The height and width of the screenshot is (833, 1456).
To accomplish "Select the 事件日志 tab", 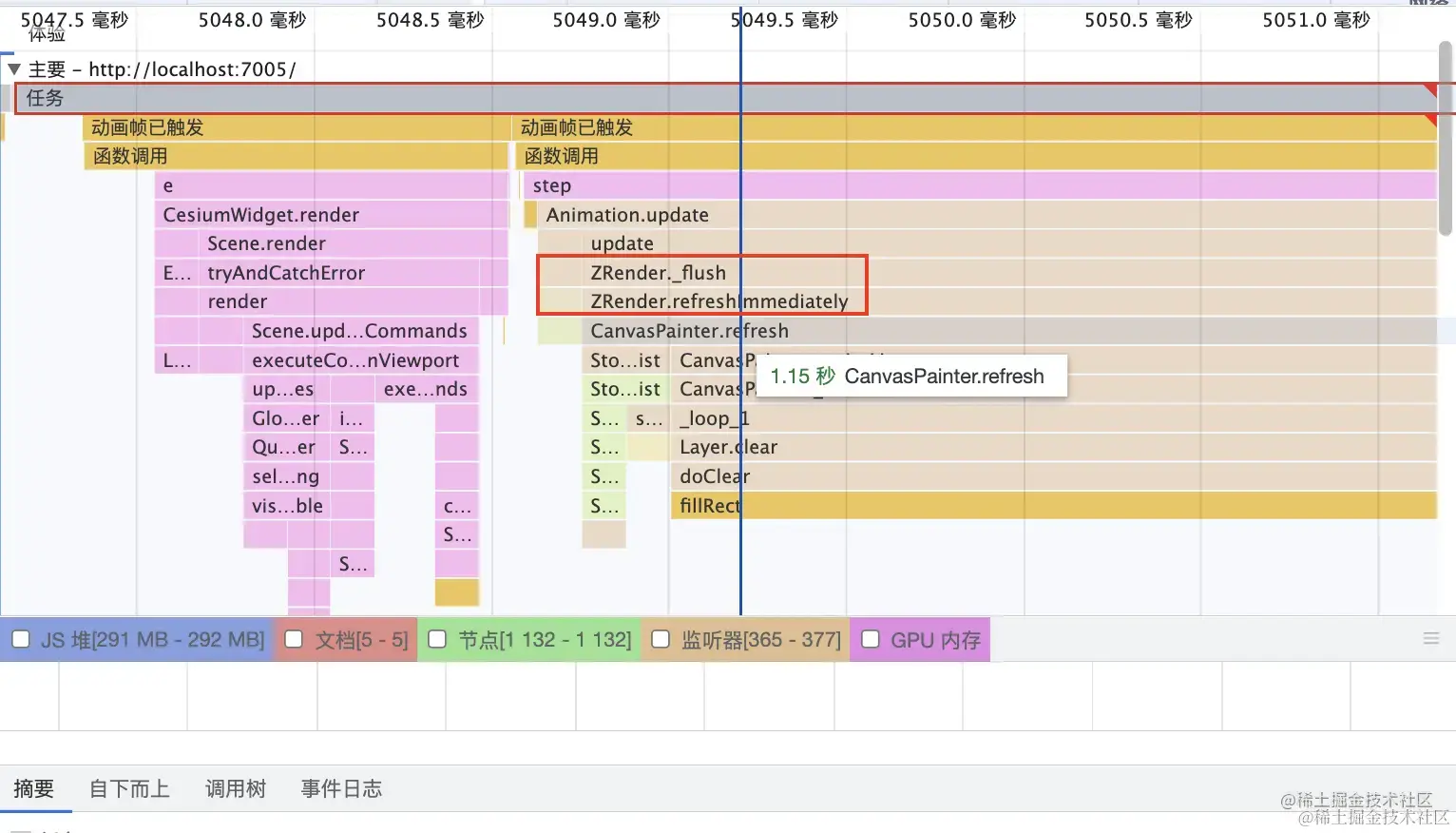I will click(340, 788).
